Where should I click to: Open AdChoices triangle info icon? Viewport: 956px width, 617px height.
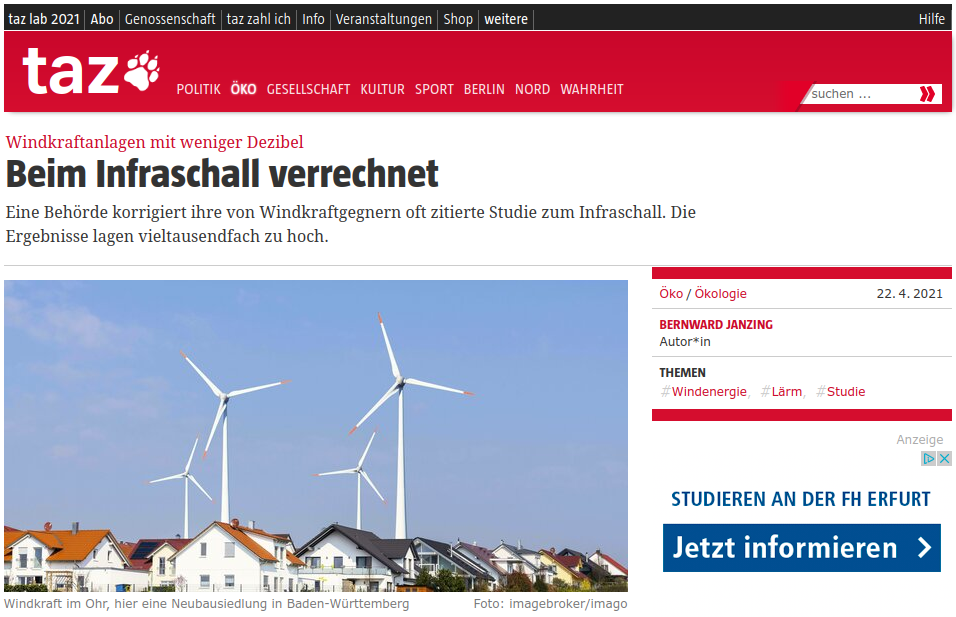point(929,458)
